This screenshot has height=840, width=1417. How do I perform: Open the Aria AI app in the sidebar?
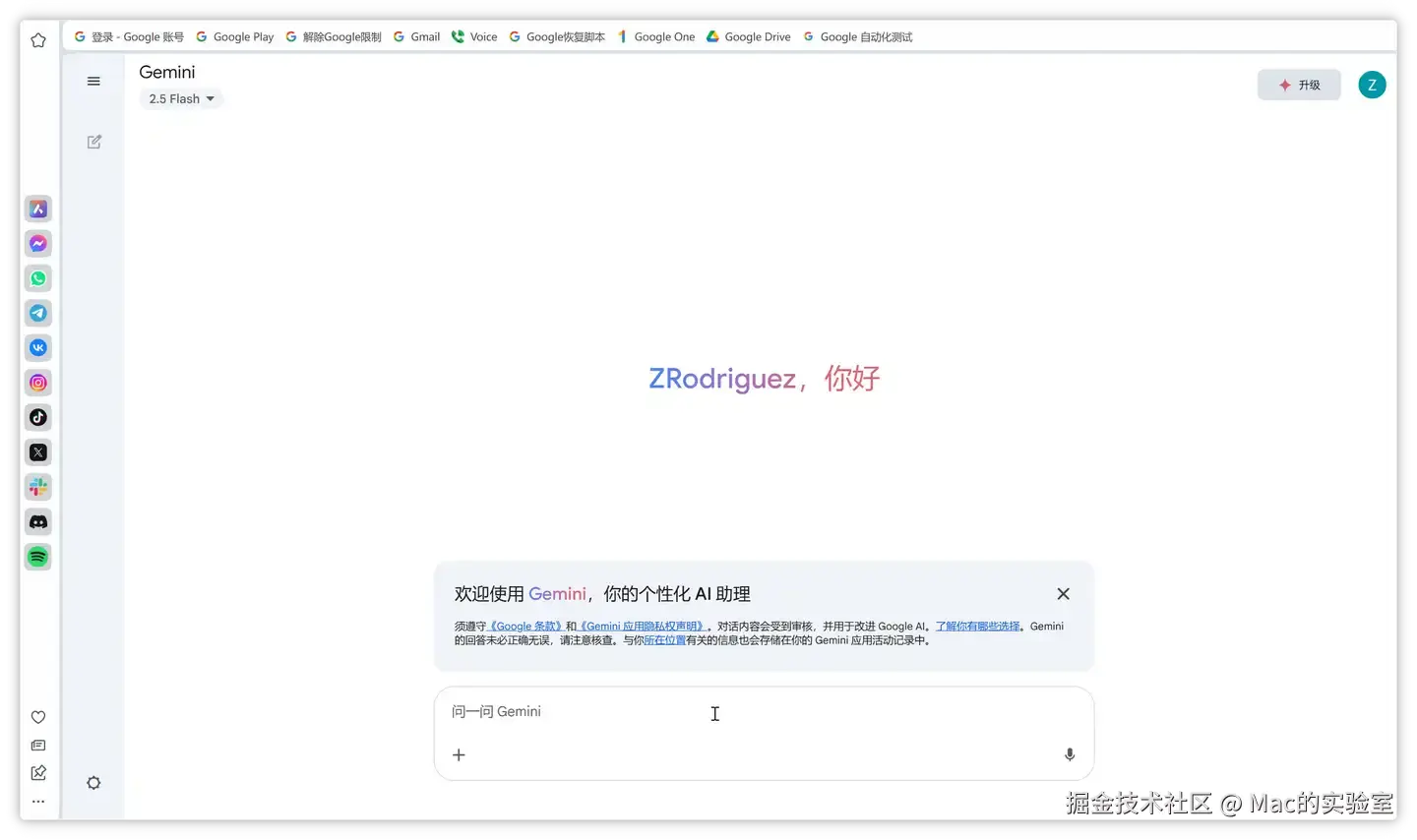(38, 209)
